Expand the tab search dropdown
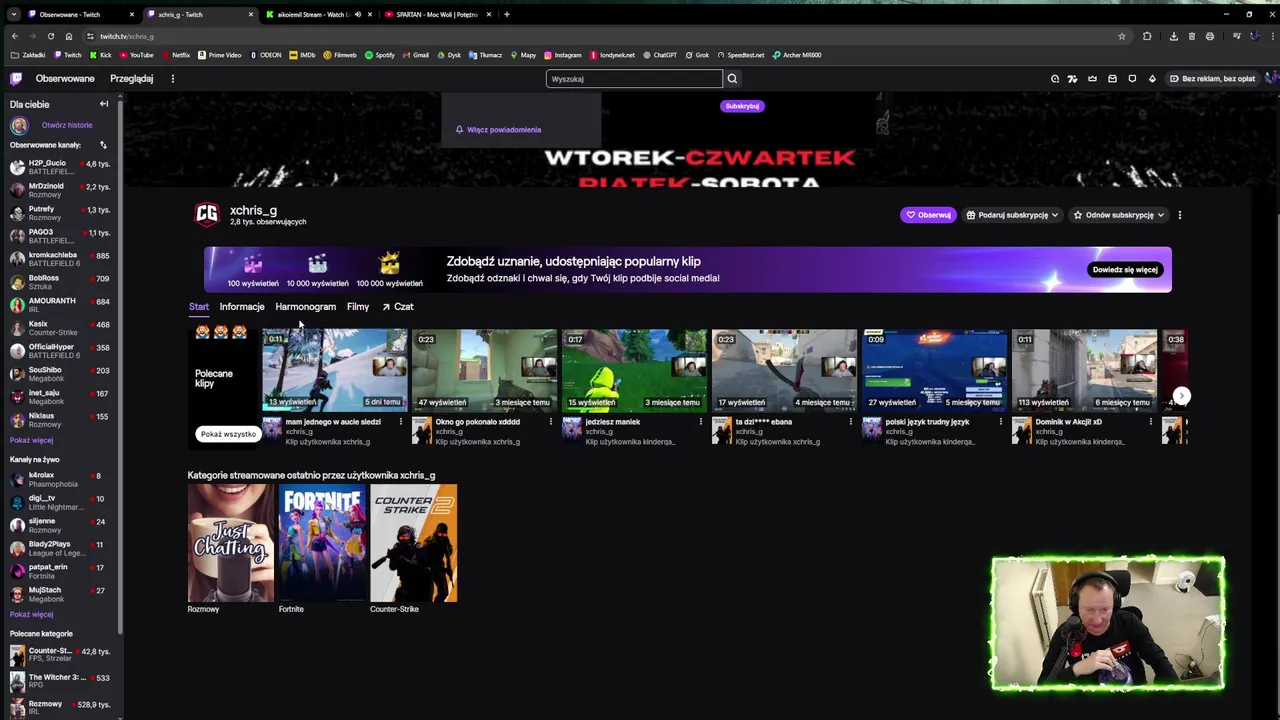This screenshot has width=1280, height=720. (13, 14)
